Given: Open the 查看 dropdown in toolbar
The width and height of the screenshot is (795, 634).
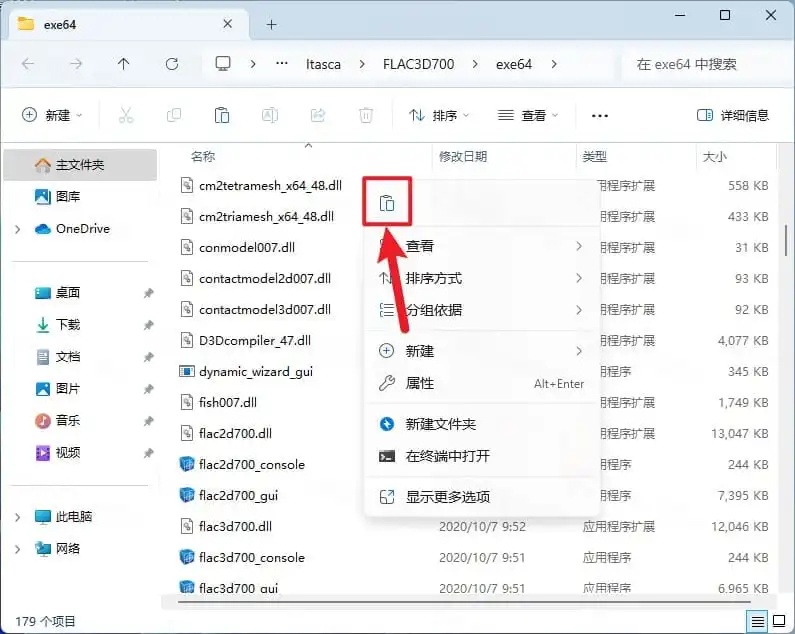Looking at the screenshot, I should [528, 116].
